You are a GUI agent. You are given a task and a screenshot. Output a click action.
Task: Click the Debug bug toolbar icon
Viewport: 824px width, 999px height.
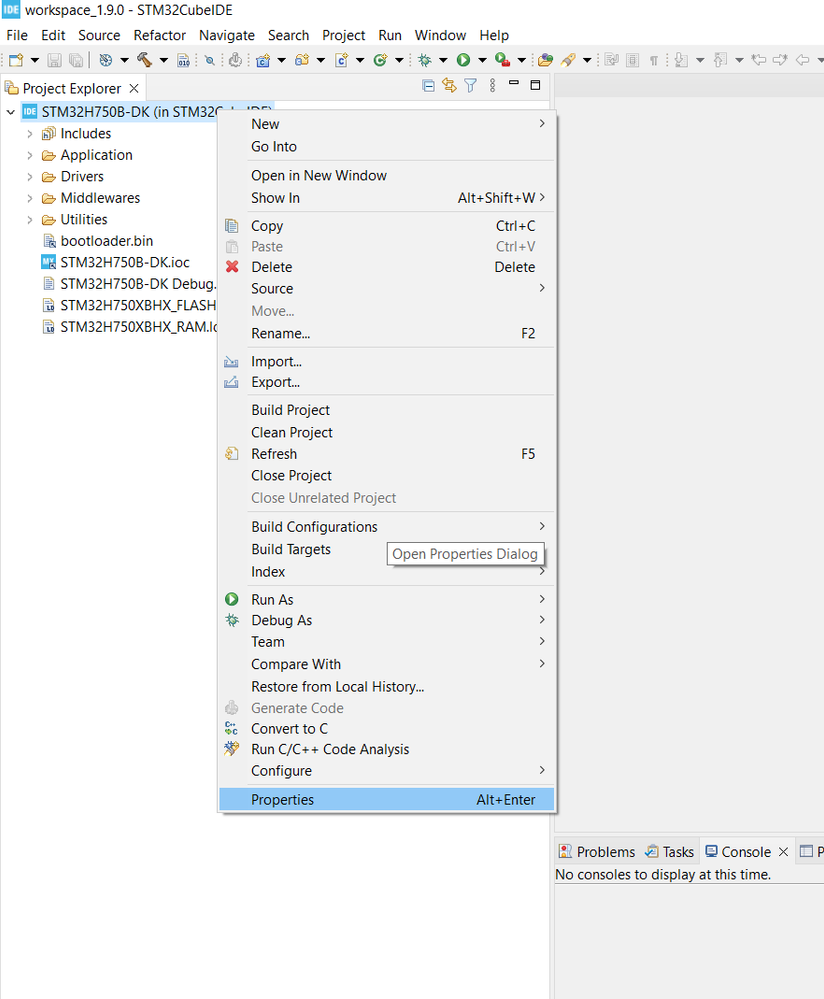pos(424,60)
